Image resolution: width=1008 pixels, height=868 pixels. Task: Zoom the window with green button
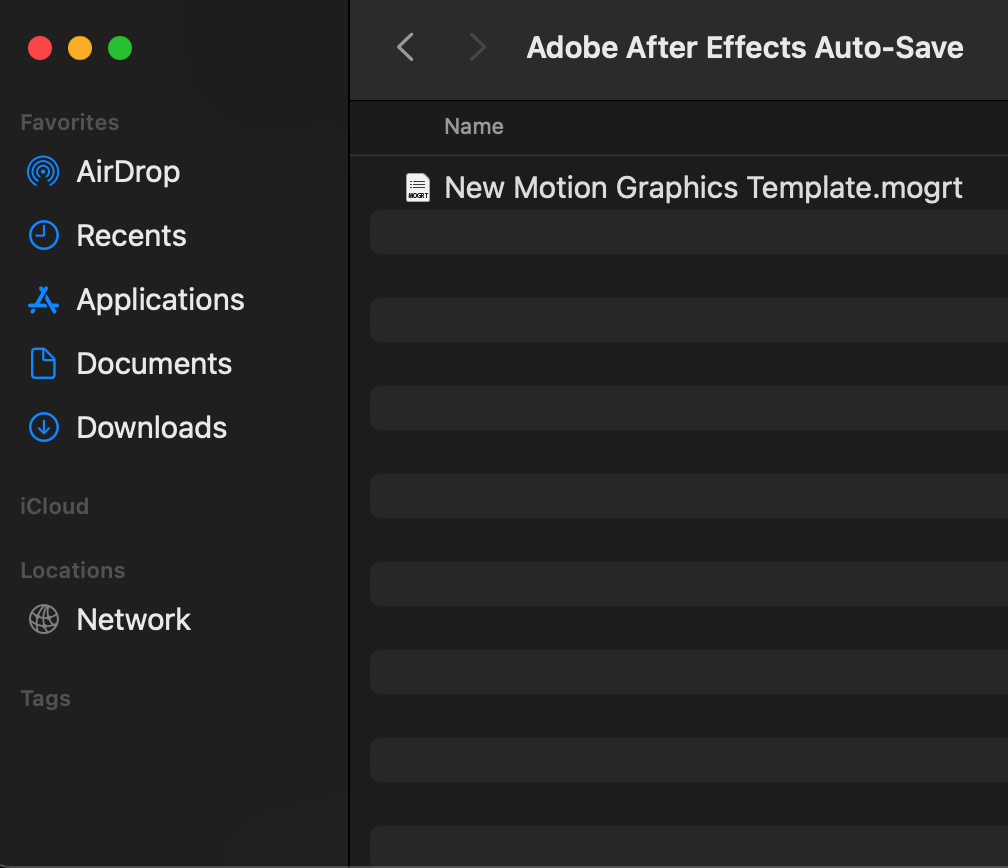(x=120, y=48)
